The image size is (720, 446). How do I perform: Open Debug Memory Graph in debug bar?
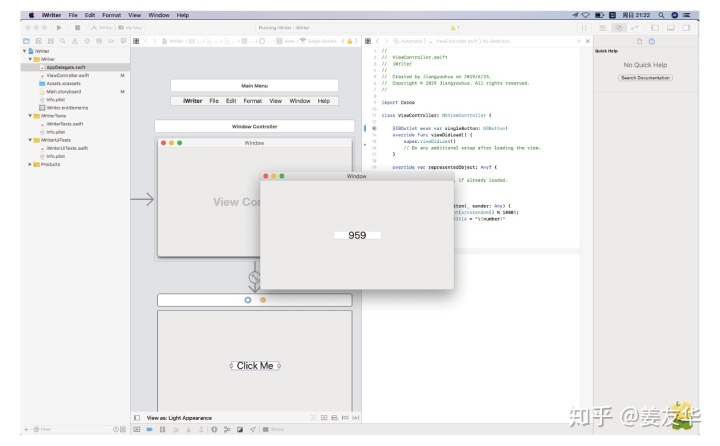tap(227, 429)
